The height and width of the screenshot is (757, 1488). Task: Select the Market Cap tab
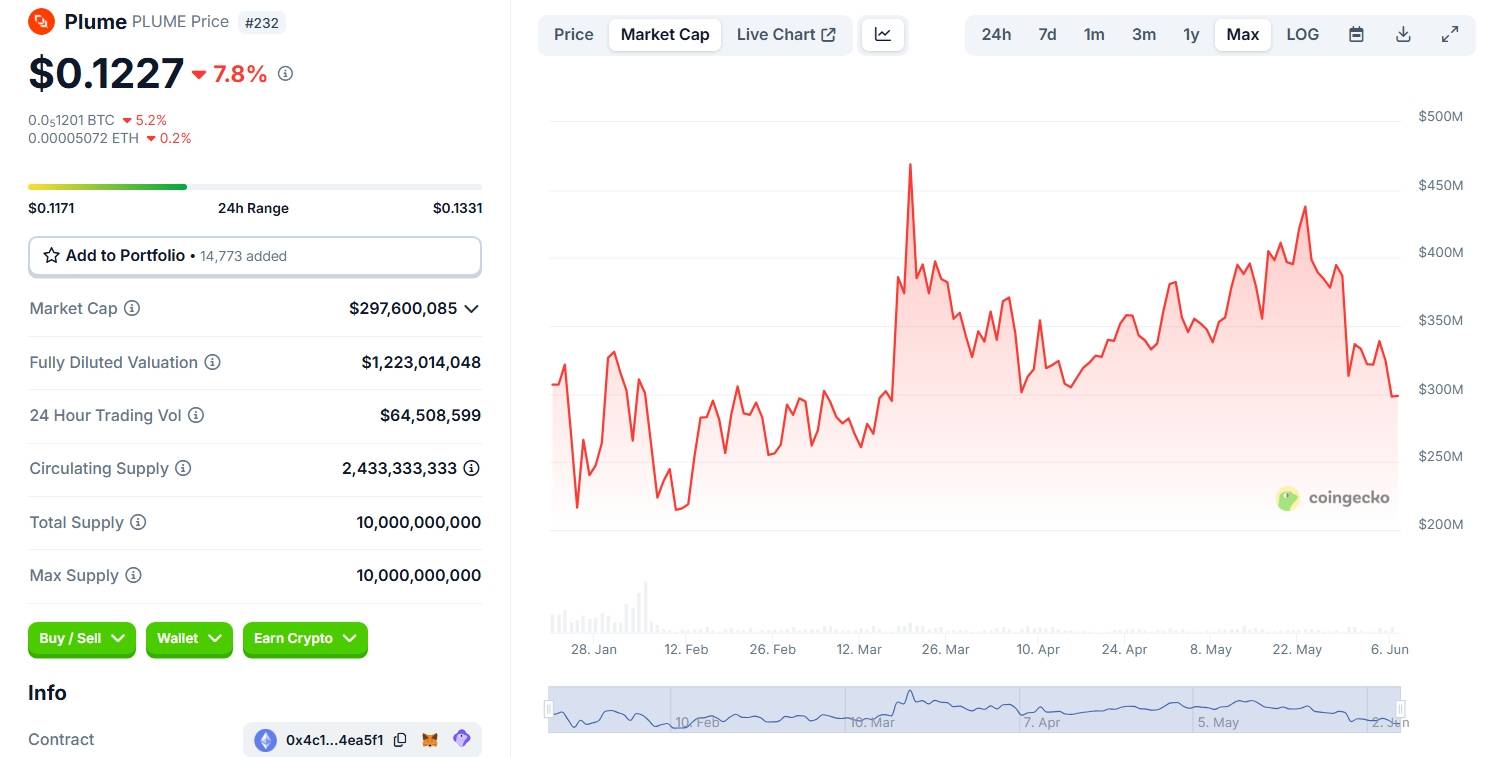click(x=665, y=34)
